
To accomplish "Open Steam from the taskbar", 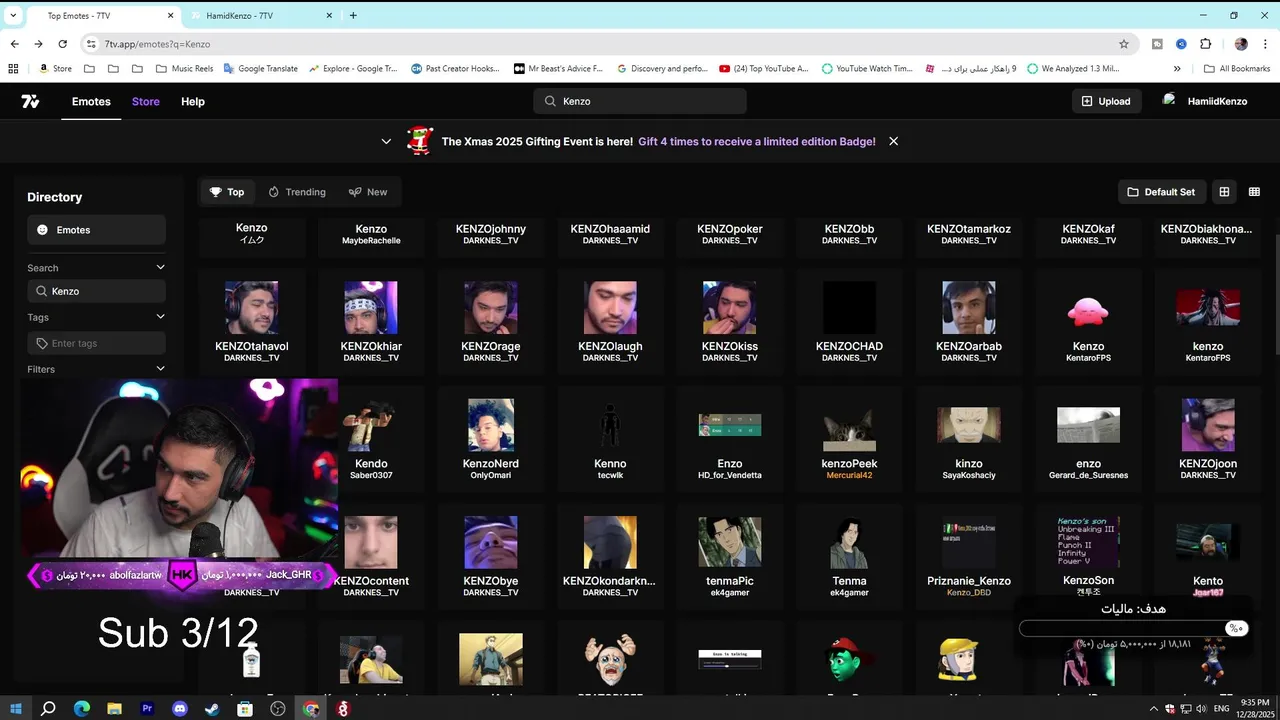I will point(212,709).
